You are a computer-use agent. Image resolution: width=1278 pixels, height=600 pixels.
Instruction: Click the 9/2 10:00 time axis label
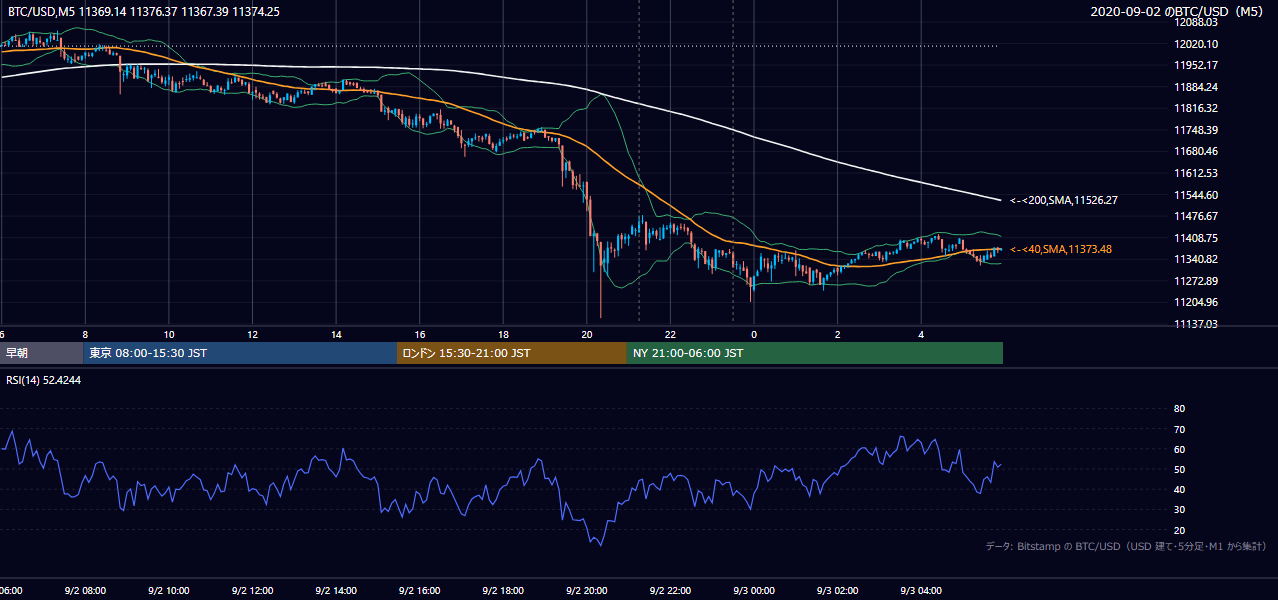169,591
